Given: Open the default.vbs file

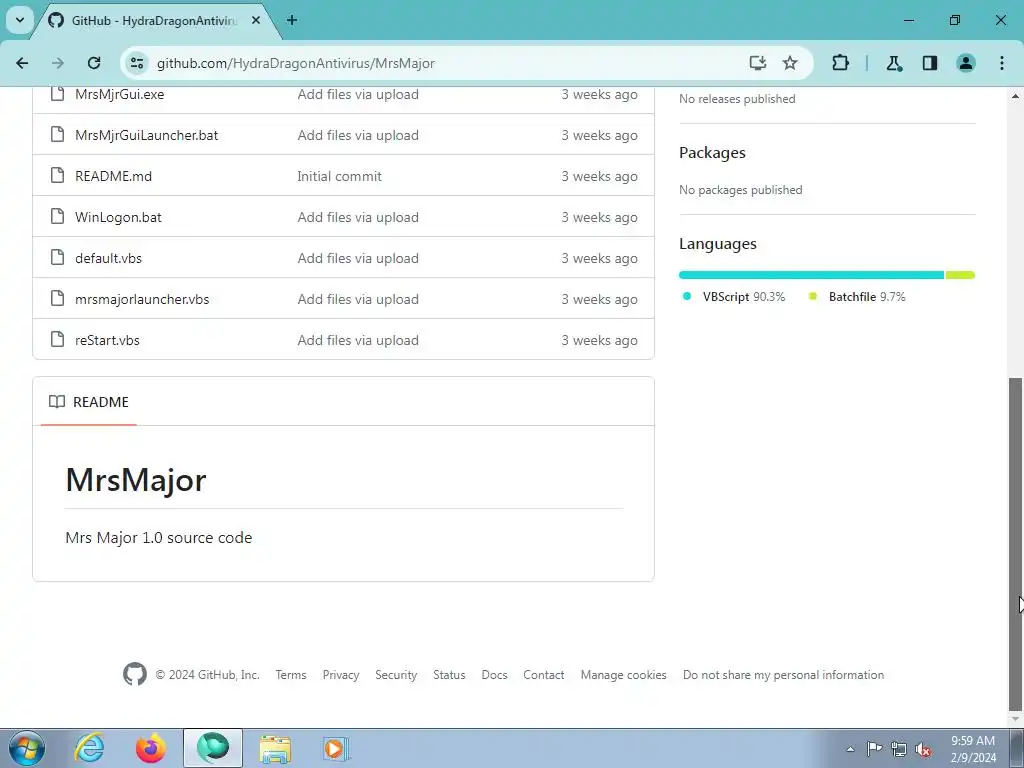Looking at the screenshot, I should [x=108, y=259].
